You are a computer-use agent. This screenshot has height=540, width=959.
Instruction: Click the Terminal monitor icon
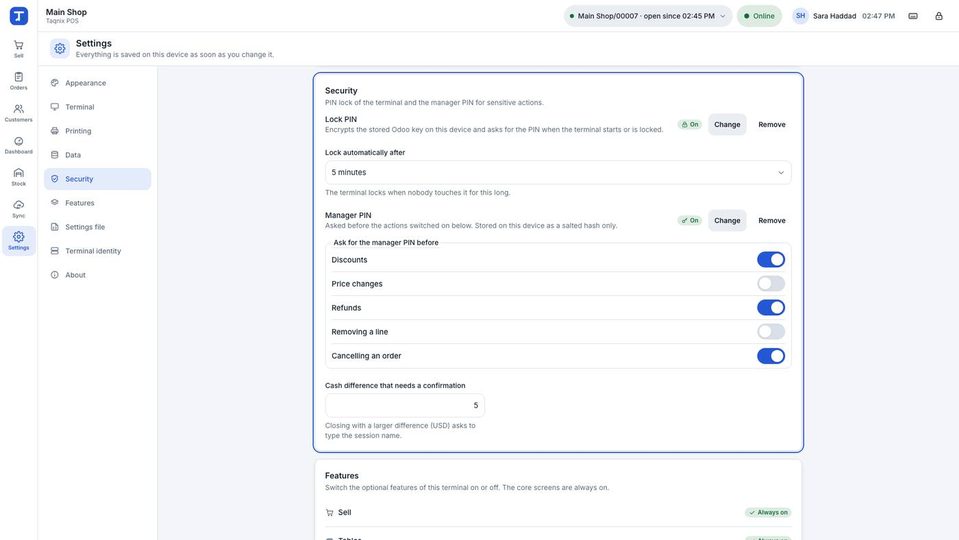[54, 106]
